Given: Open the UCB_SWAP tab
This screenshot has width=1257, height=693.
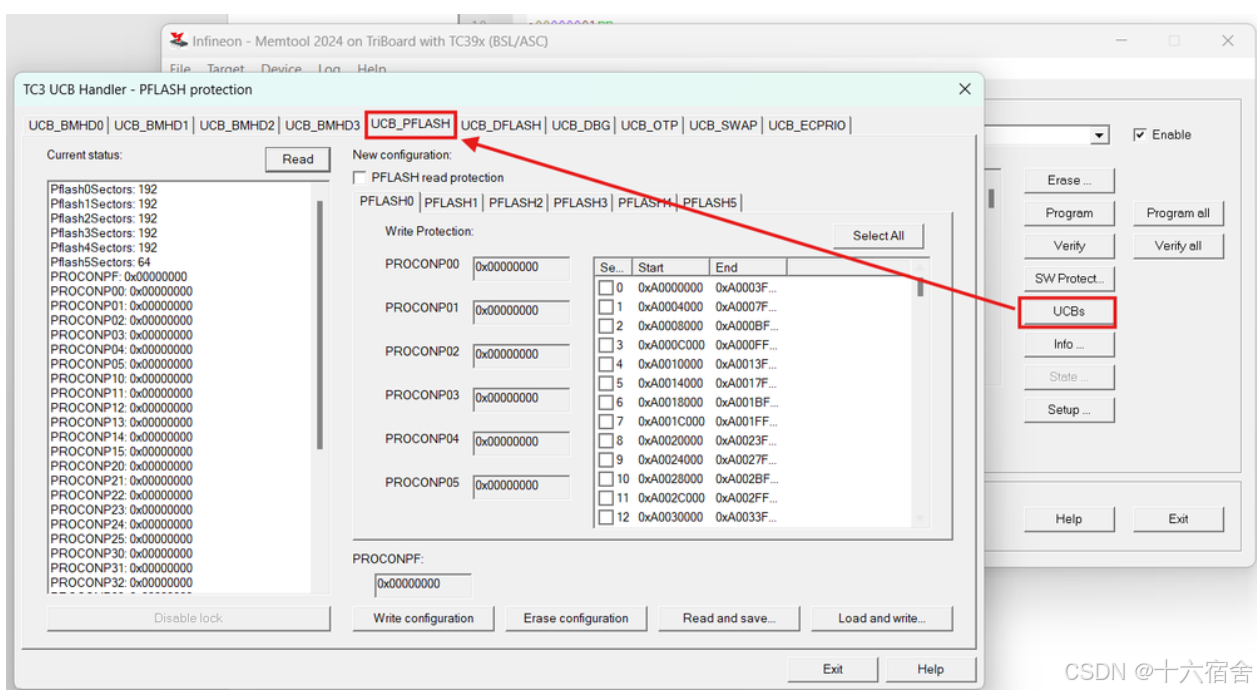Looking at the screenshot, I should pyautogui.click(x=723, y=125).
